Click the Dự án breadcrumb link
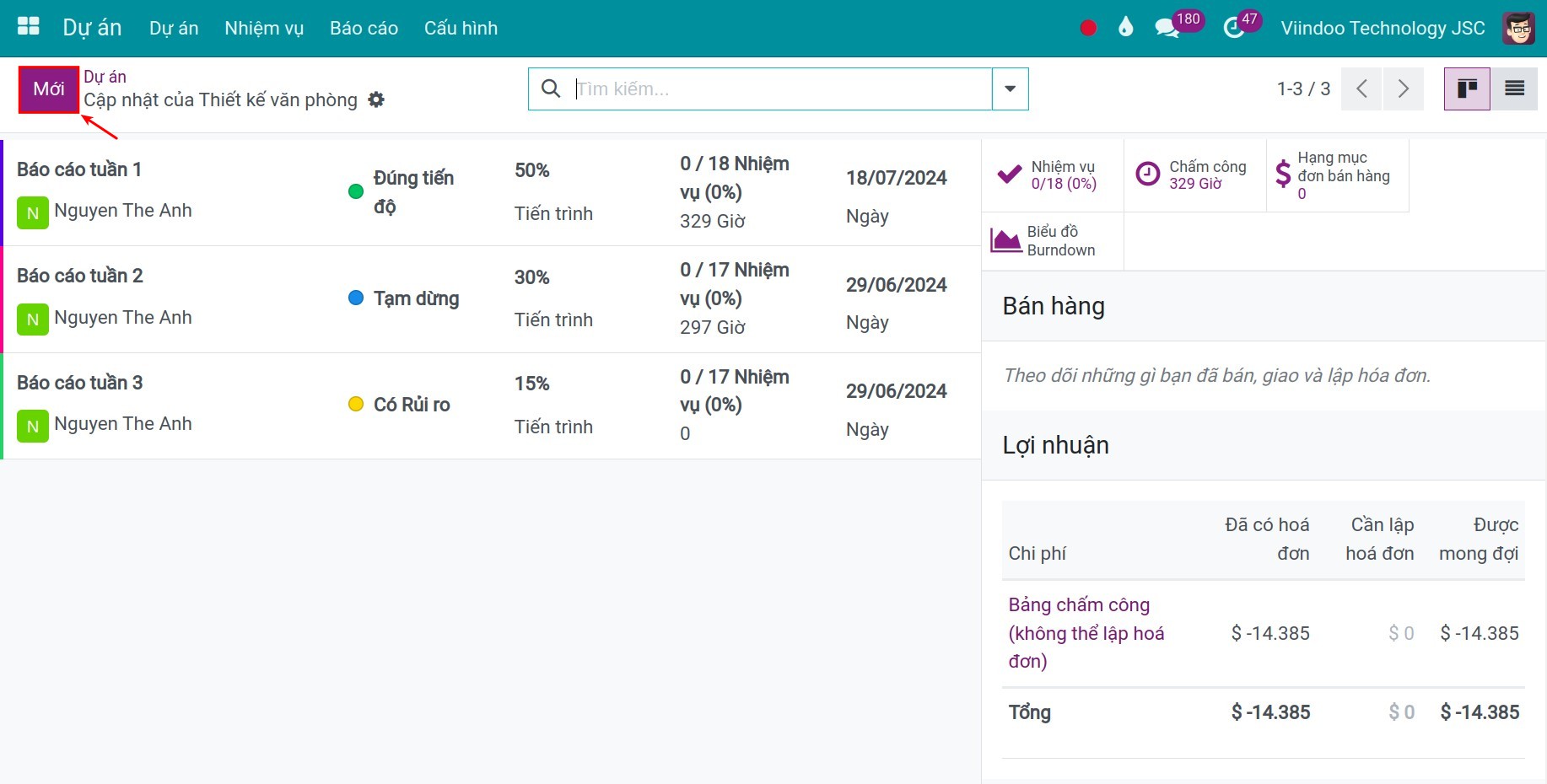The height and width of the screenshot is (784, 1547). [x=105, y=77]
